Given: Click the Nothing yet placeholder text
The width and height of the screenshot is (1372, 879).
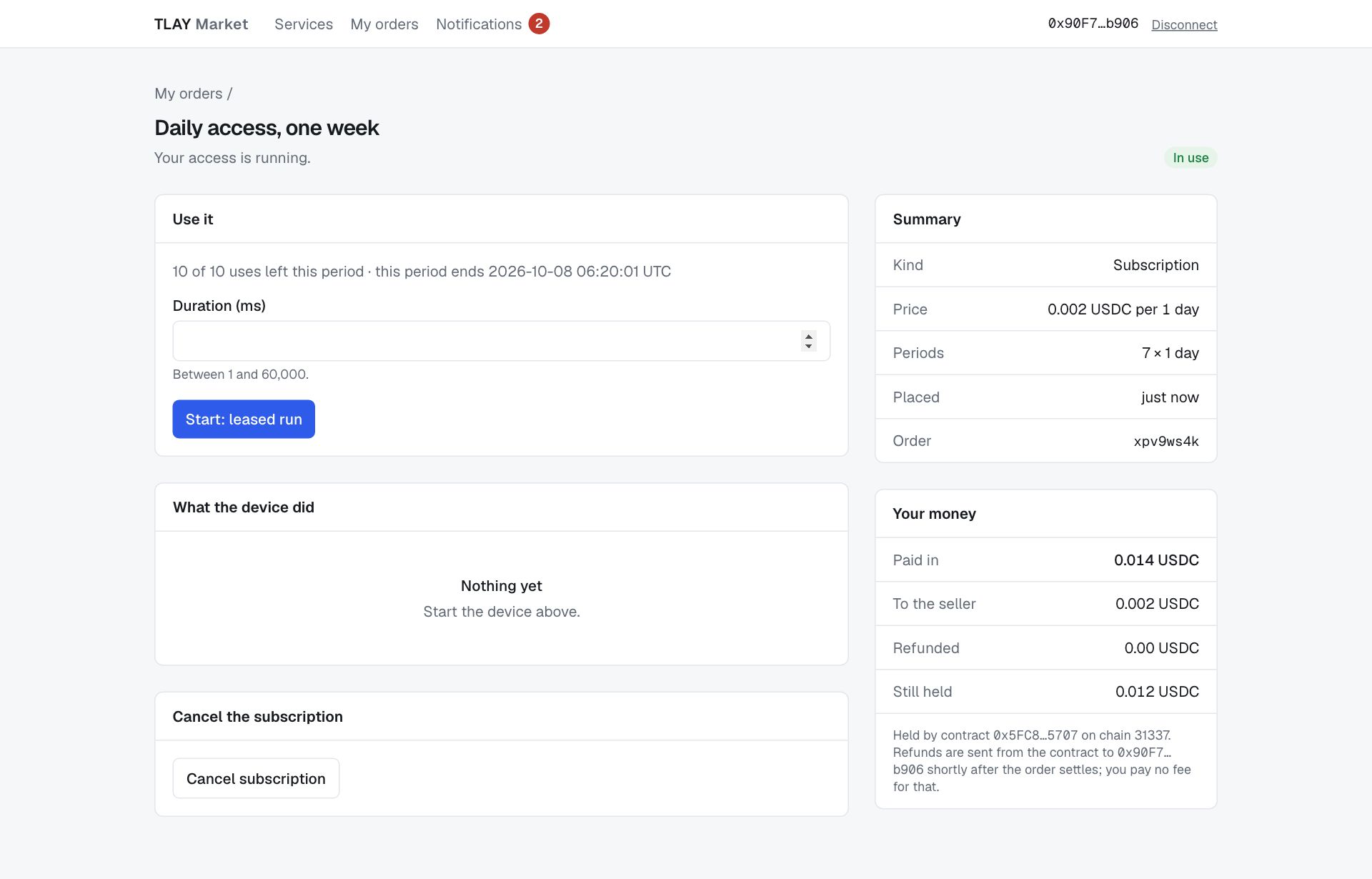Looking at the screenshot, I should click(502, 586).
